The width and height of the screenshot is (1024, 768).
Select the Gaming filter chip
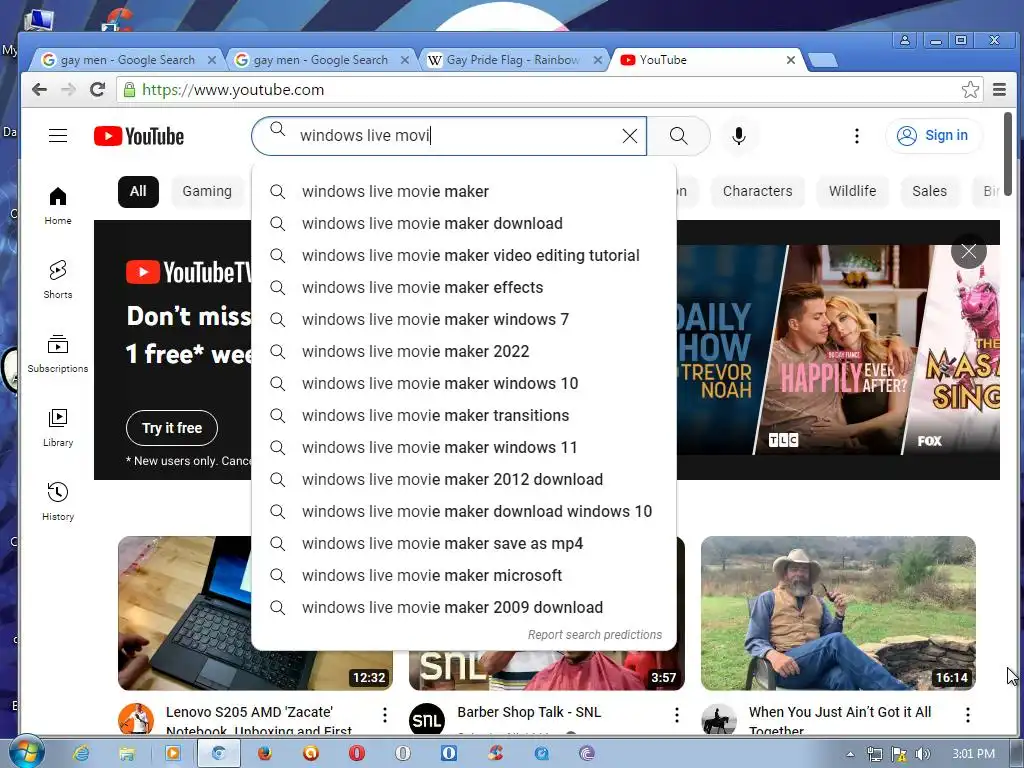pos(207,191)
